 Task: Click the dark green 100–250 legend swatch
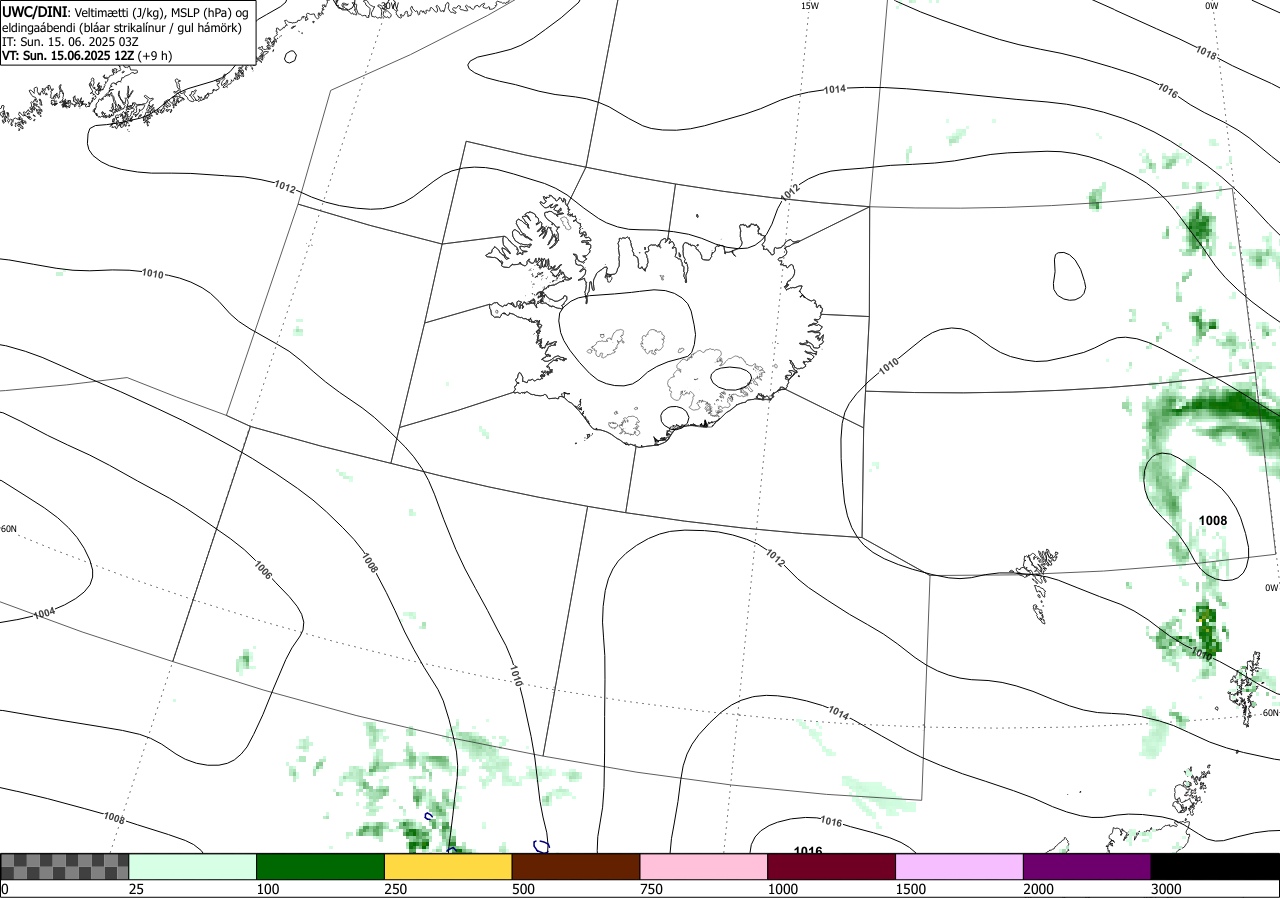tap(321, 866)
